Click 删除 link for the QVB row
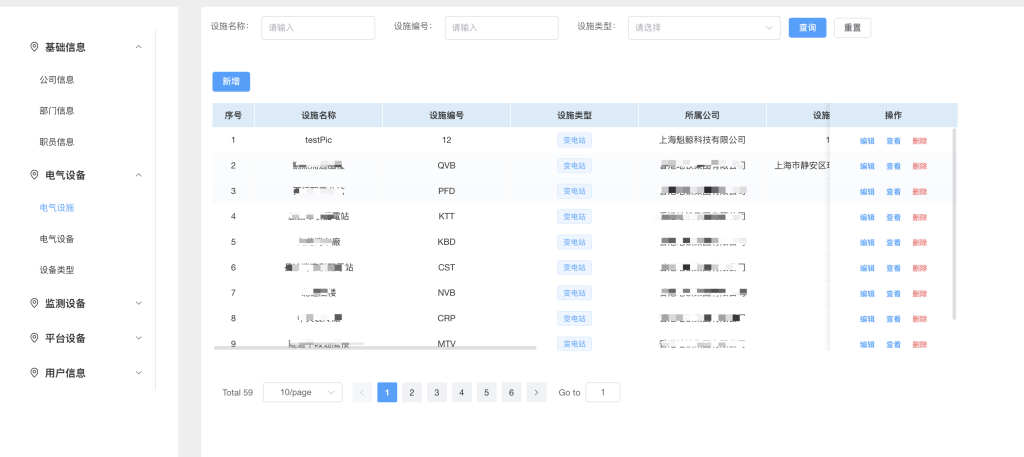 point(919,166)
